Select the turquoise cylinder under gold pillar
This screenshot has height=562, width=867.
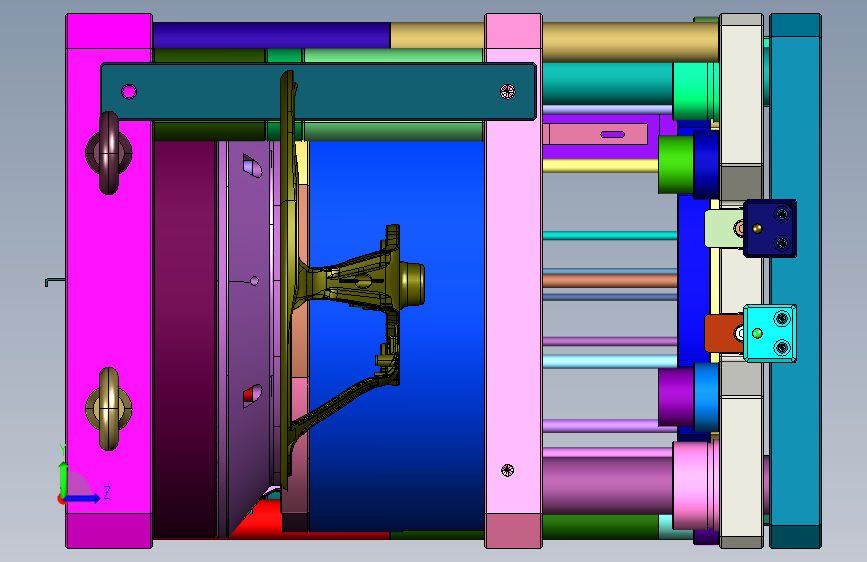click(608, 83)
